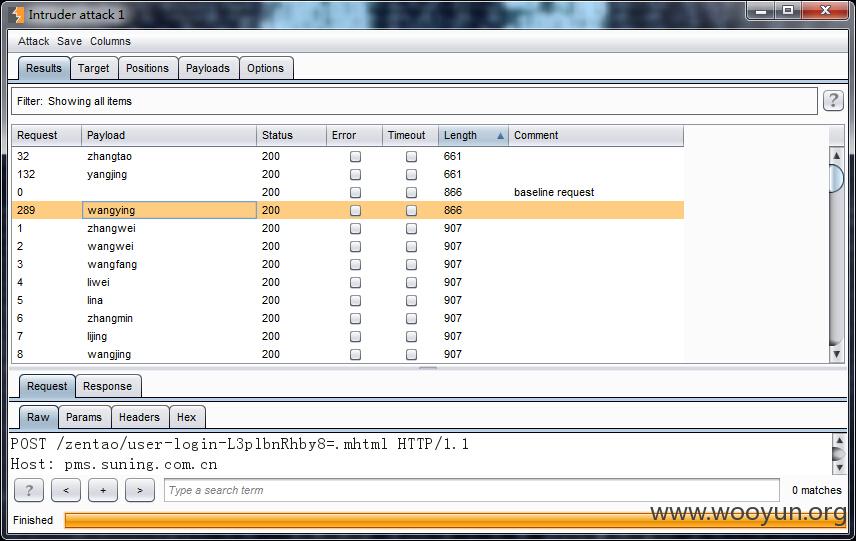Click the Length column sort arrow
The width and height of the screenshot is (856, 541).
click(x=500, y=136)
